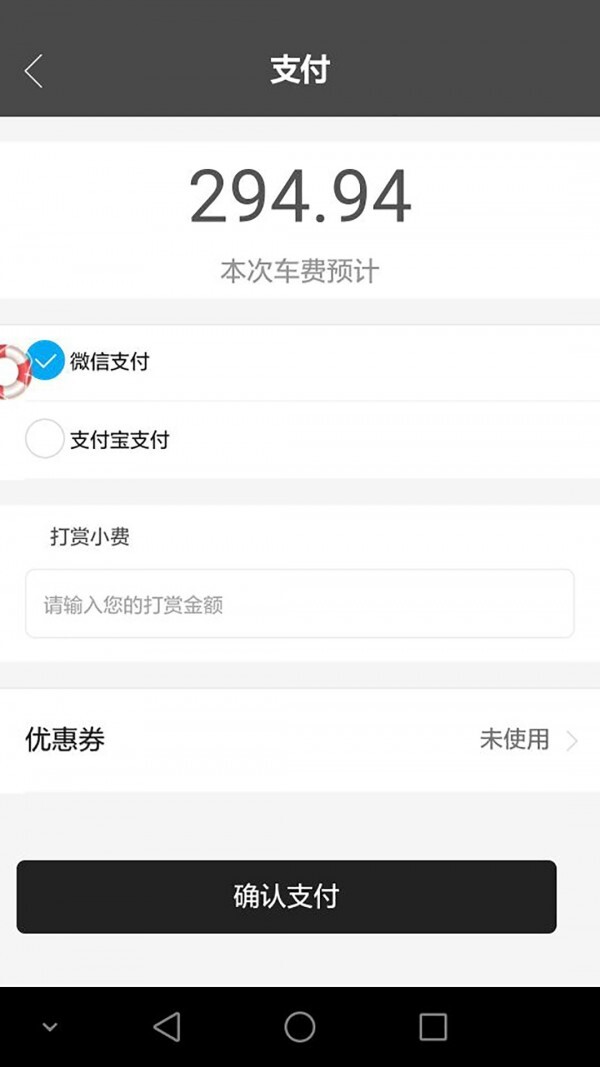This screenshot has height=1067, width=600.
Task: Expand coupons via the right chevron arrow
Action: coord(572,740)
